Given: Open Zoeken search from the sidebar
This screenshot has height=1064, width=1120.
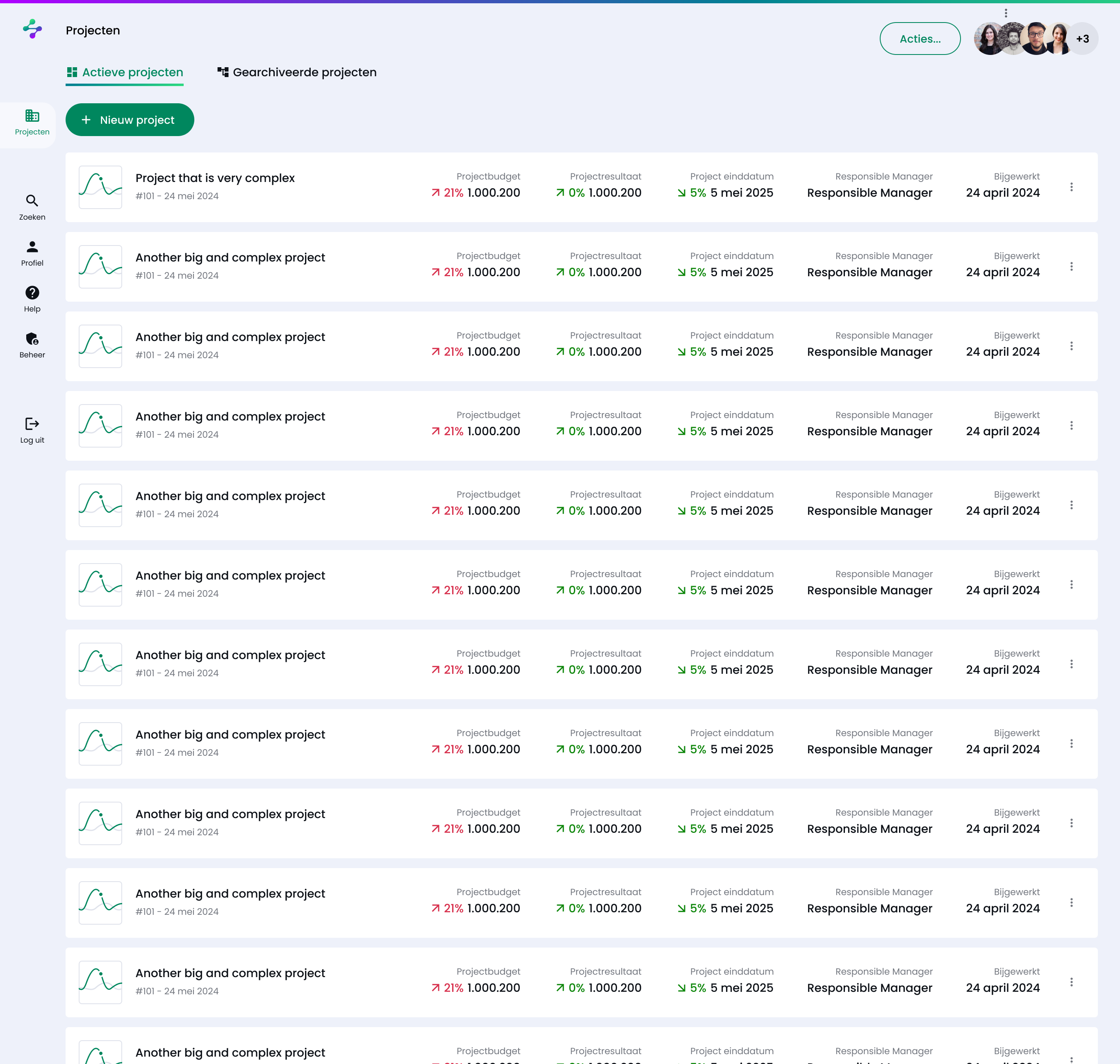Looking at the screenshot, I should pos(32,207).
